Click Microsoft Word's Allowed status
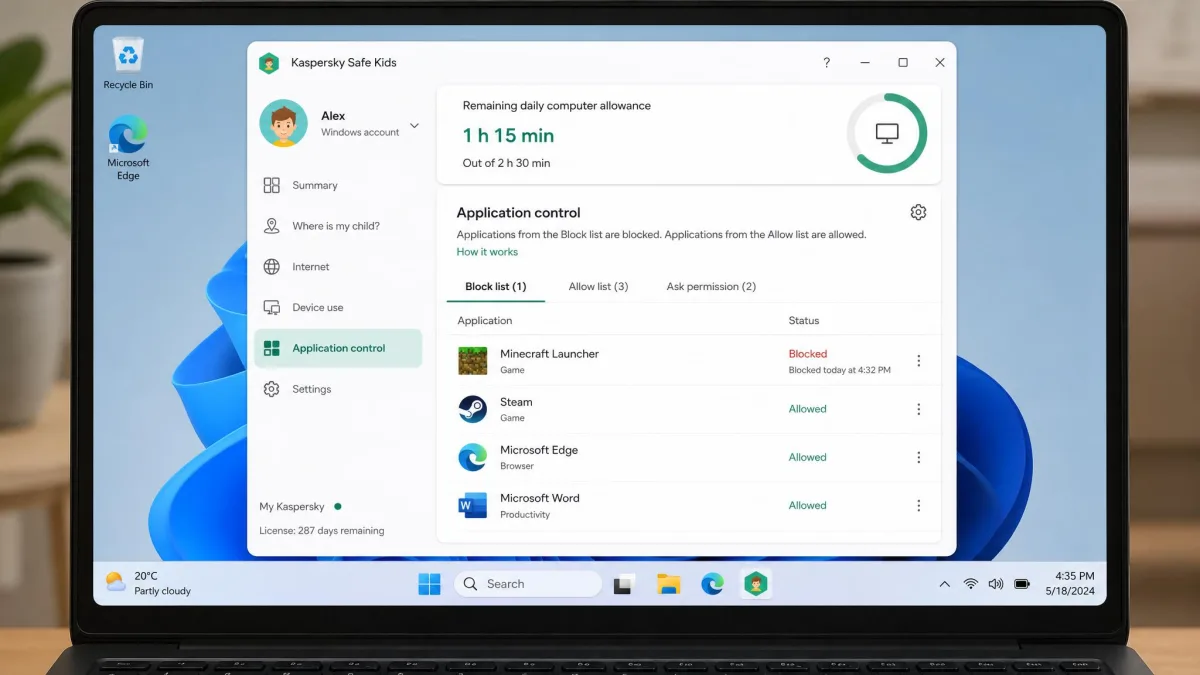The height and width of the screenshot is (675, 1200). (x=808, y=505)
